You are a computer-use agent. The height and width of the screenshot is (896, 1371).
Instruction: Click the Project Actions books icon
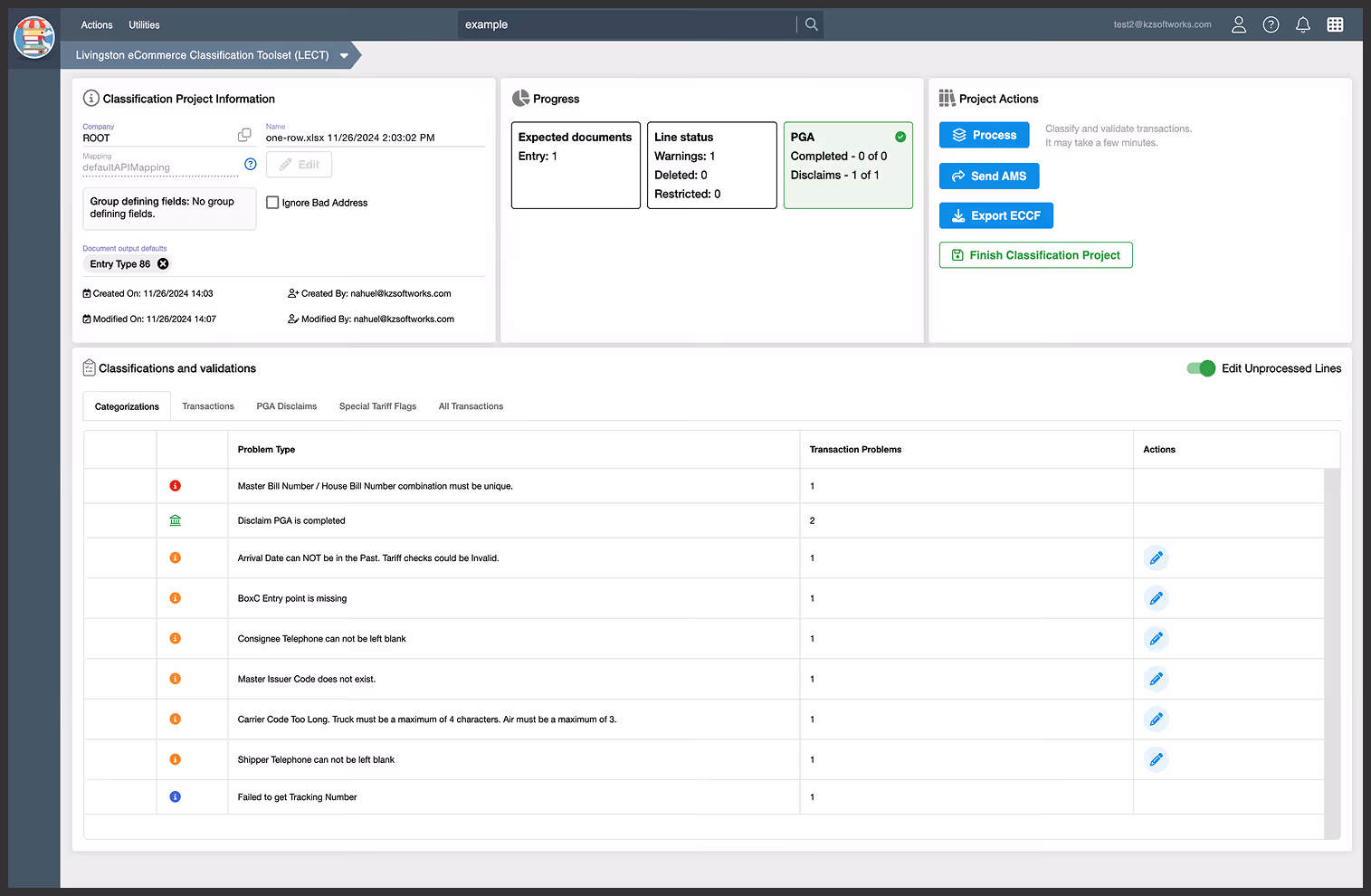947,98
